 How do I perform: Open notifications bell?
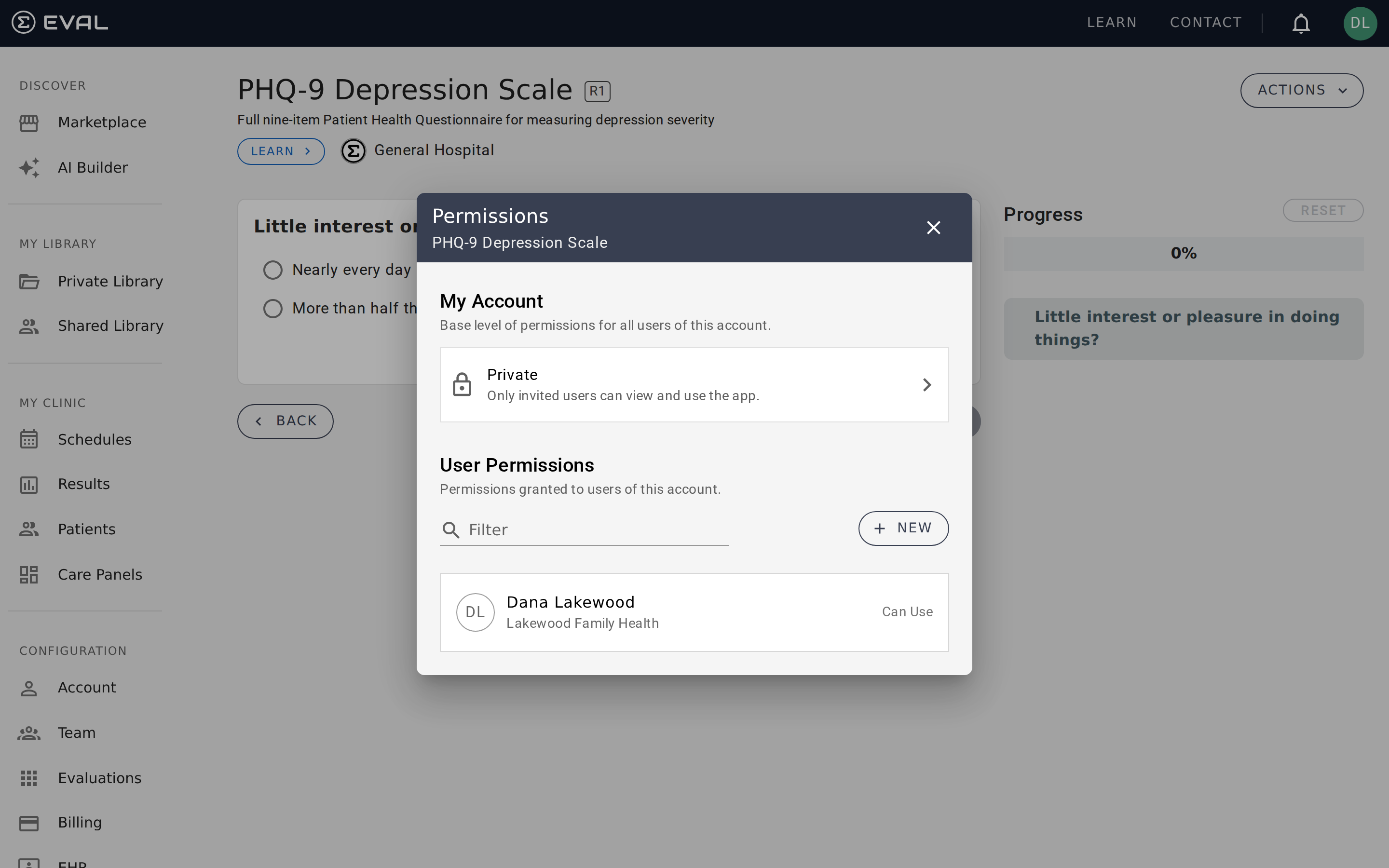[x=1300, y=23]
